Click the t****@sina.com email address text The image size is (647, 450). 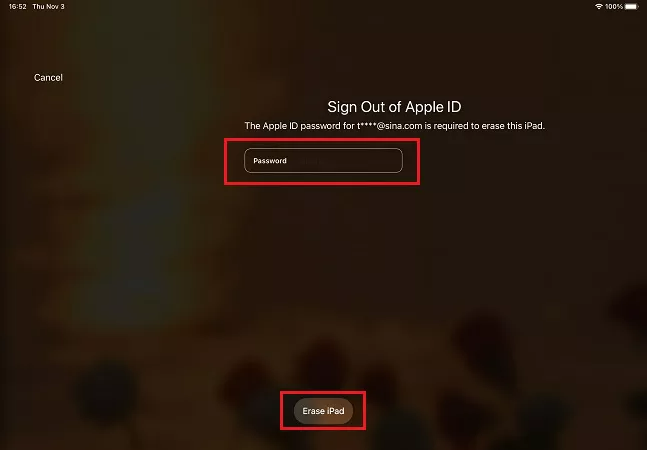390,126
